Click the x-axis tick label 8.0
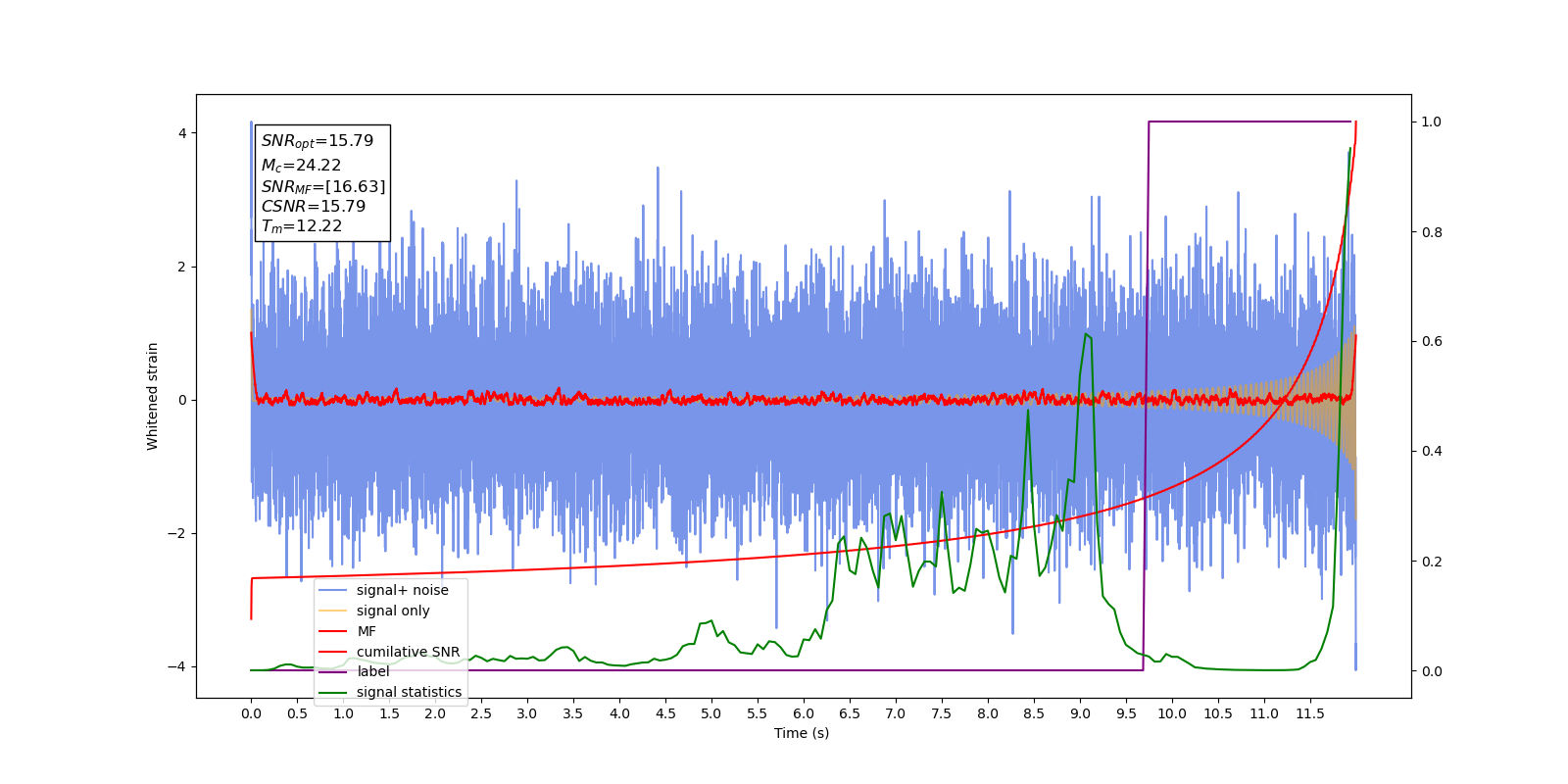 point(988,713)
